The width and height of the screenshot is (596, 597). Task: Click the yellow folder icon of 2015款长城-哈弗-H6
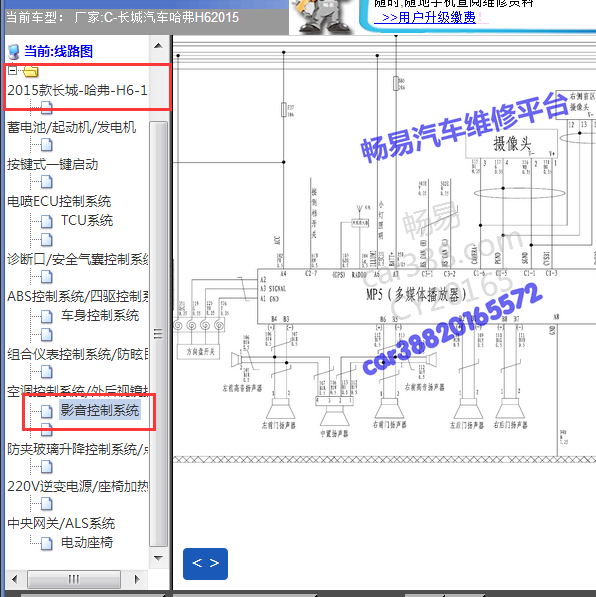coord(30,71)
